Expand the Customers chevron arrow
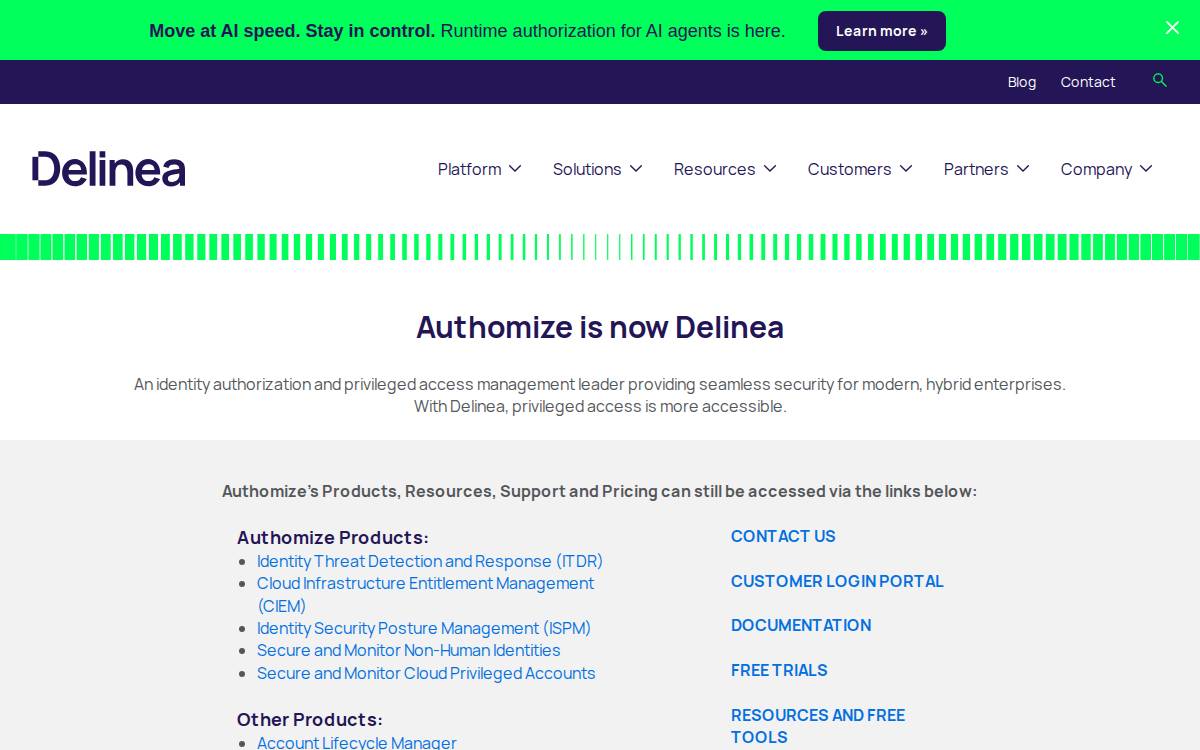Image resolution: width=1200 pixels, height=750 pixels. (906, 169)
